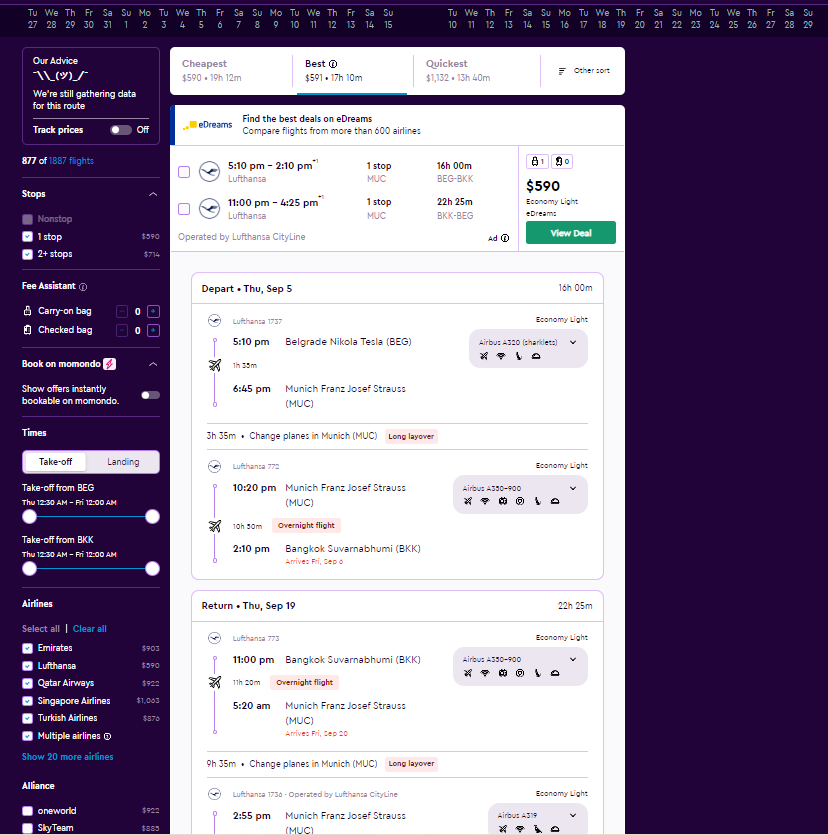828x835 pixels.
Task: Open the 1887 flights link
Action: pyautogui.click(x=71, y=161)
